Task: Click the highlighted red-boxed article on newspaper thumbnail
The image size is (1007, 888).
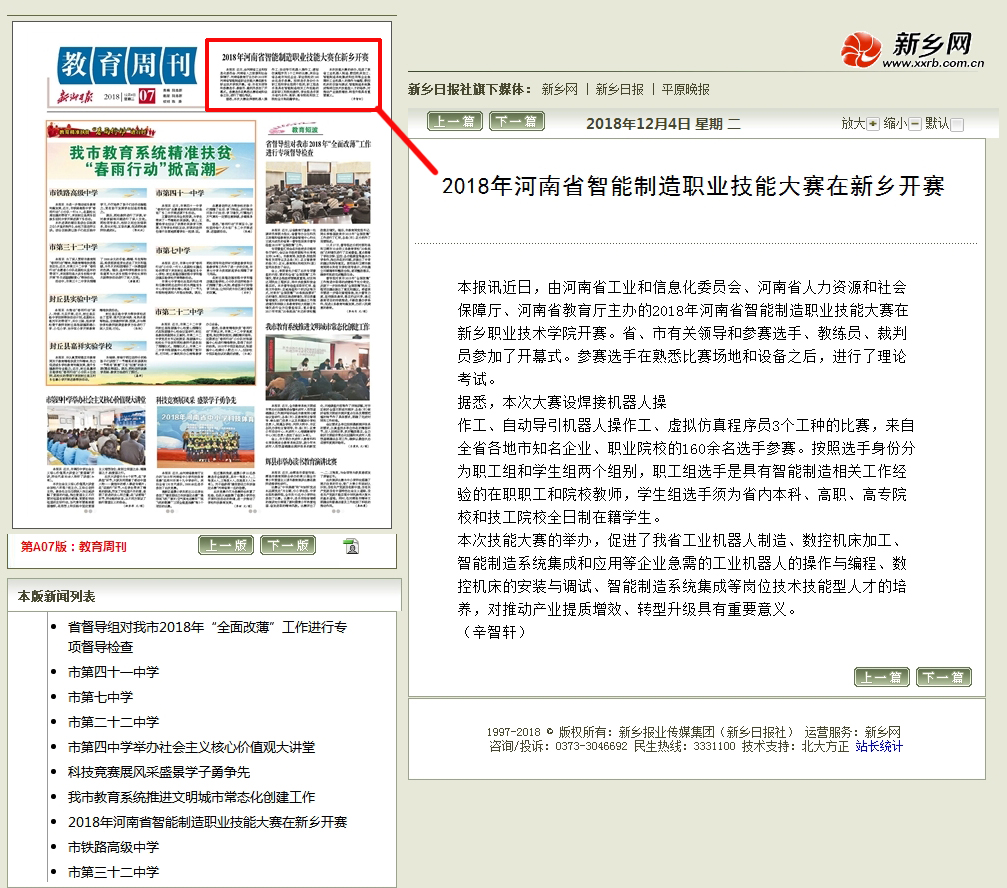Action: pos(292,75)
